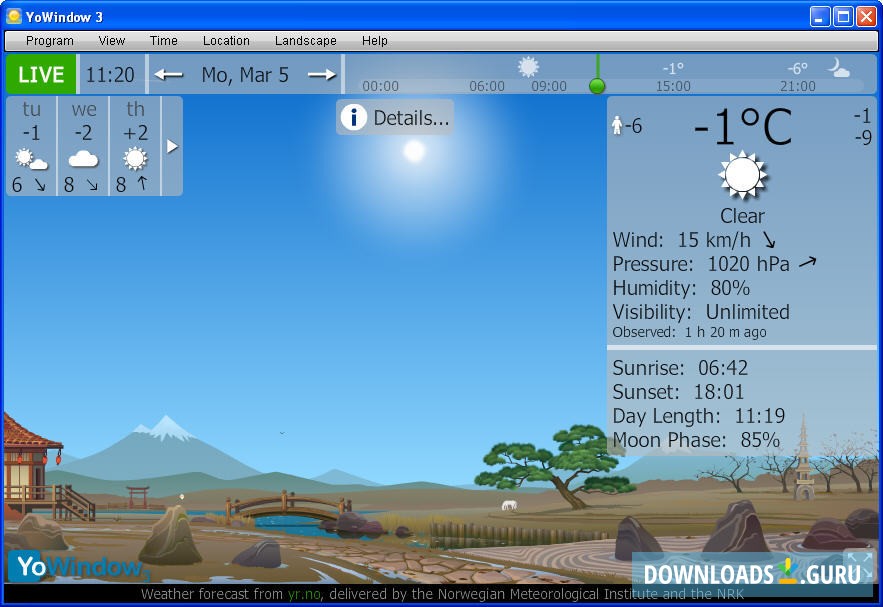Open the Landscape menu
The height and width of the screenshot is (607, 883).
tap(305, 41)
